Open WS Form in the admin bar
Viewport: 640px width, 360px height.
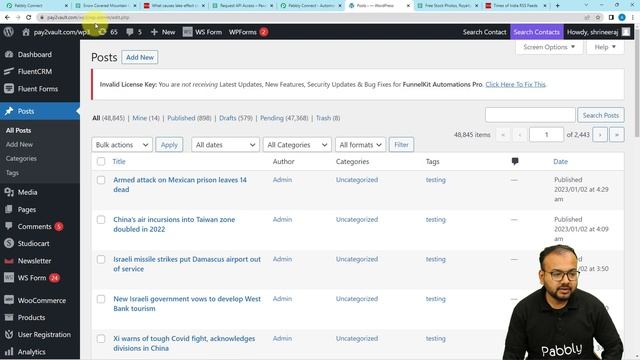pos(202,32)
